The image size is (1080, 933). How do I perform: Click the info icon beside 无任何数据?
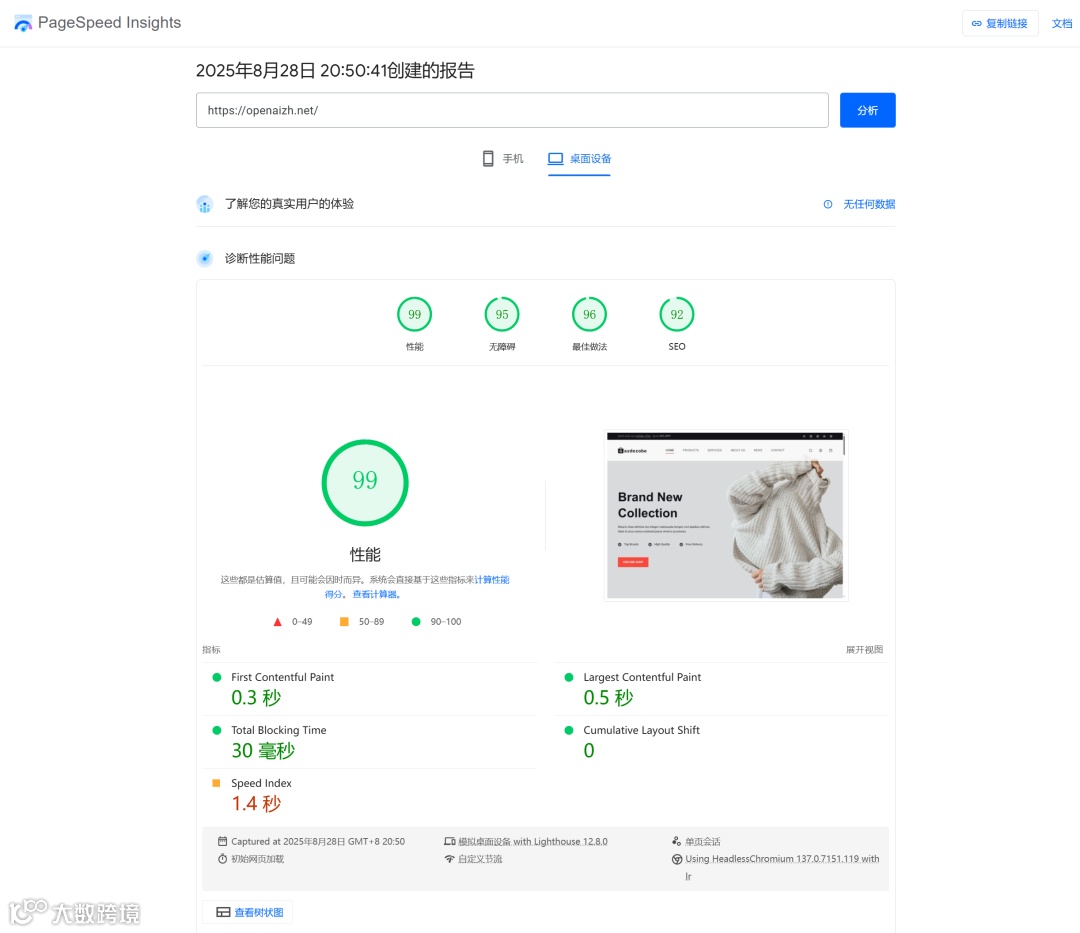(x=827, y=205)
